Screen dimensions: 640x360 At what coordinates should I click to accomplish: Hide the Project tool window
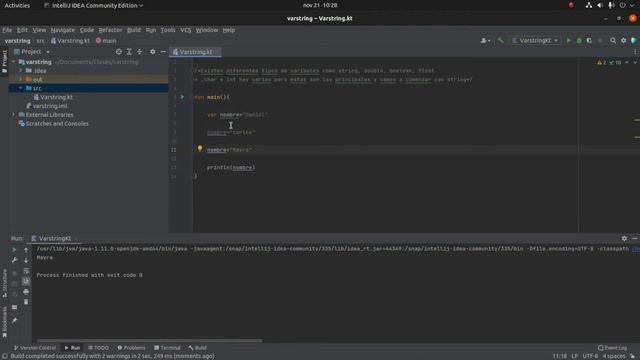click(x=163, y=52)
